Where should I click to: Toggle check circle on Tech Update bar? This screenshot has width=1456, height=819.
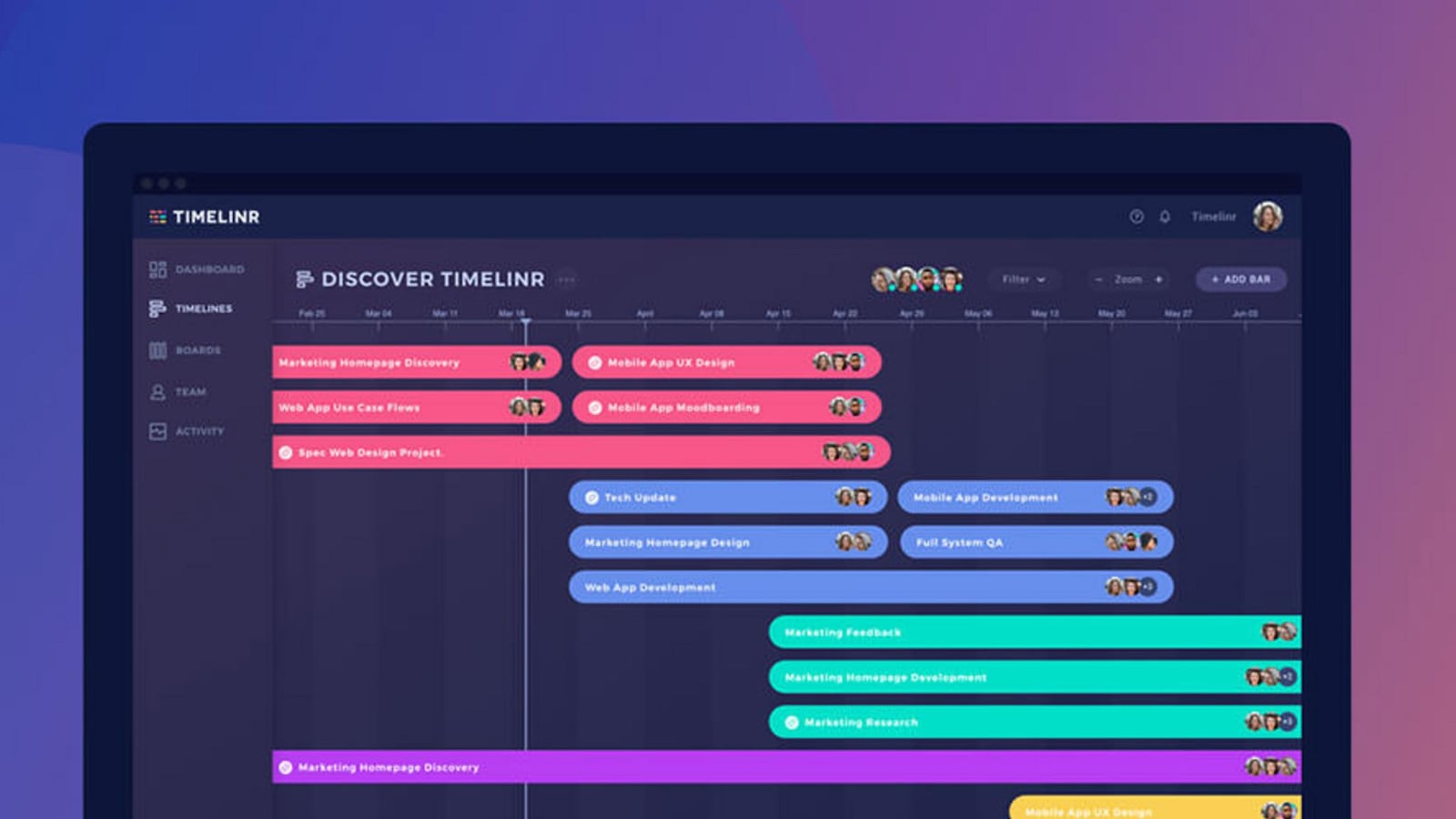pos(591,498)
